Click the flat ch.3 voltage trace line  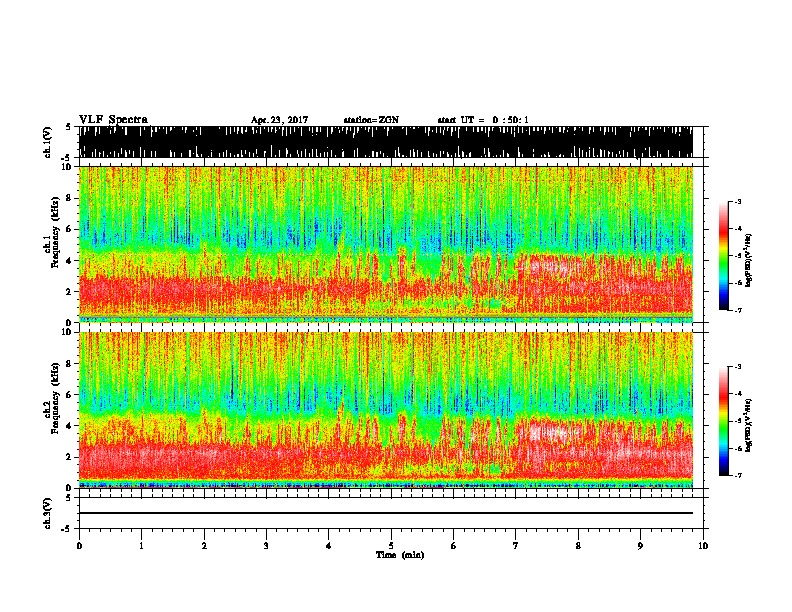coord(385,513)
